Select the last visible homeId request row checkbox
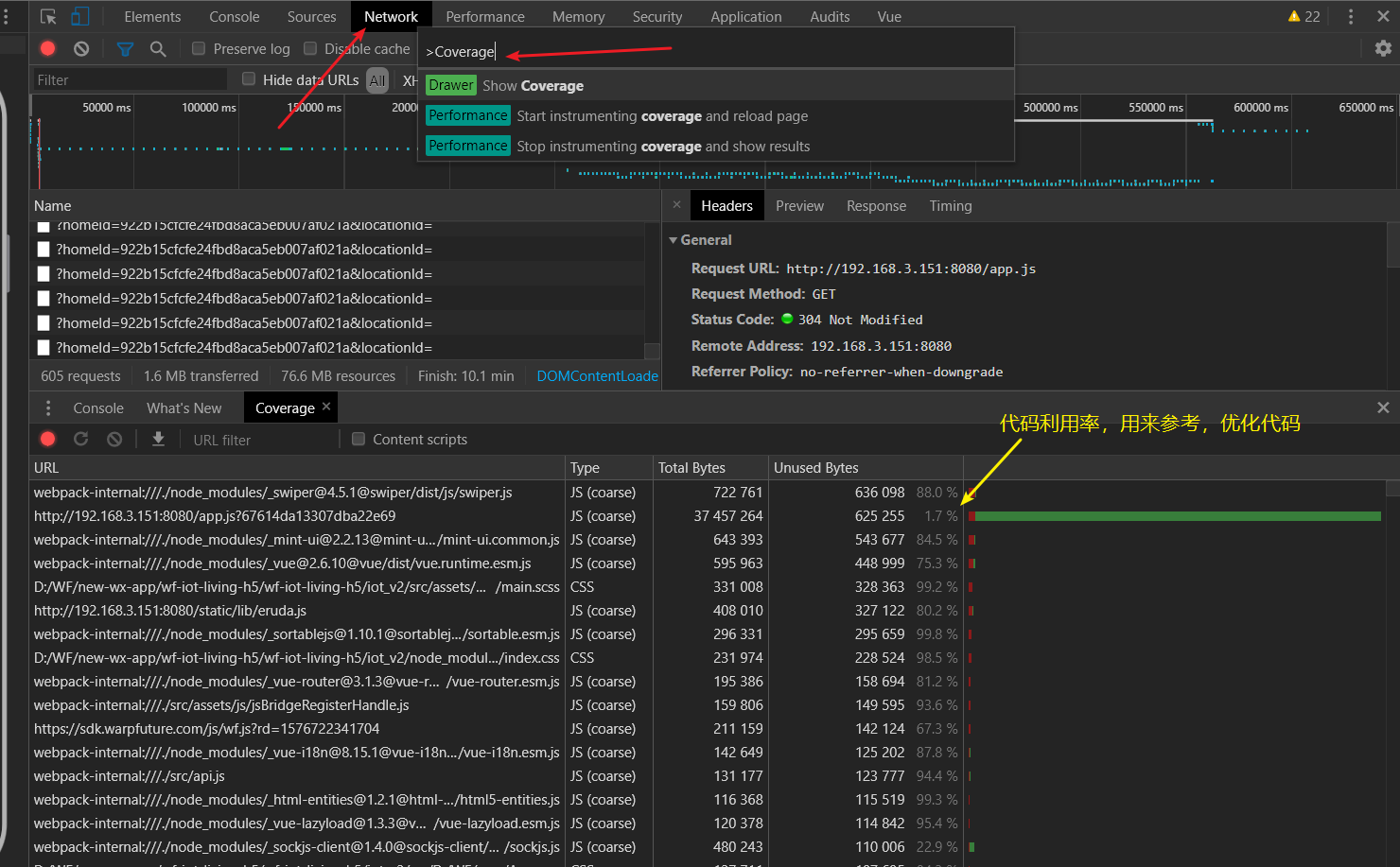Screen dimensions: 1400x867 click(44, 348)
